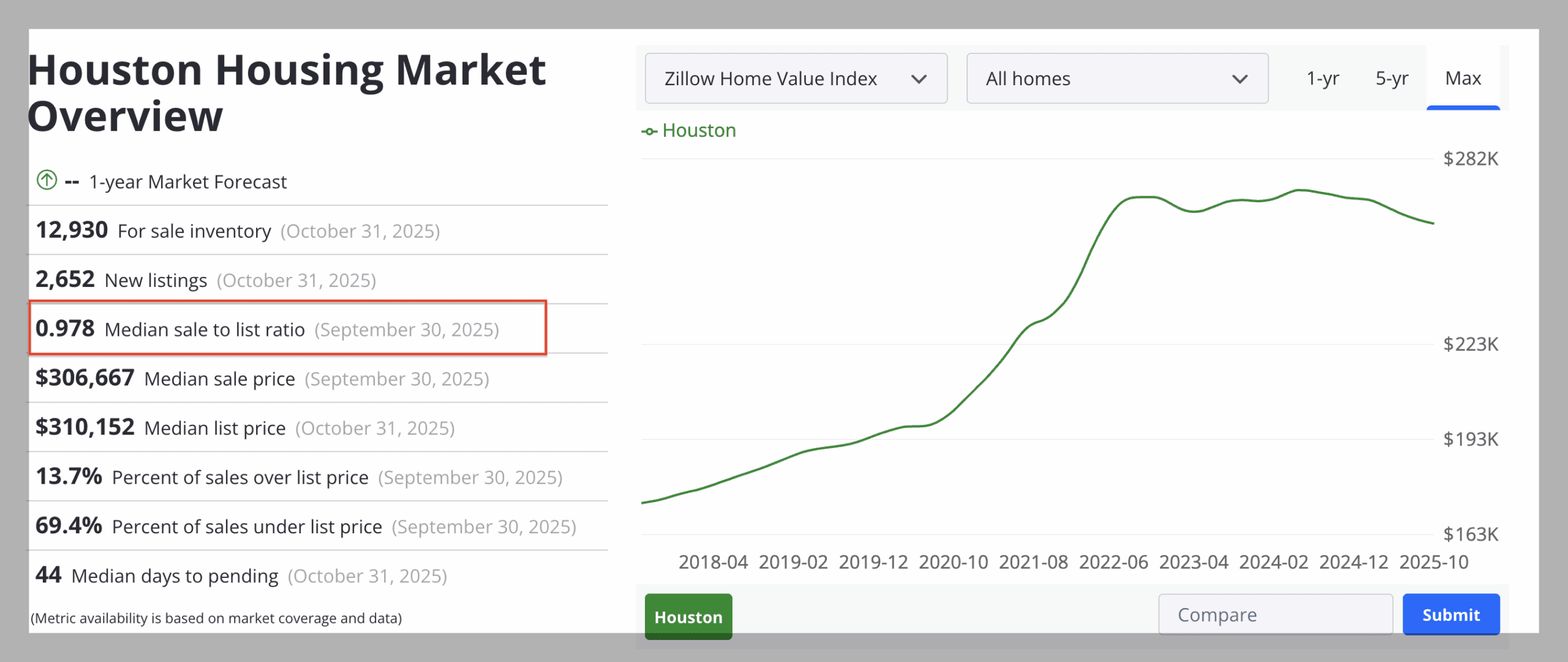Click the 2022-06 label on chart axis
The image size is (1568, 662).
pyautogui.click(x=1113, y=562)
